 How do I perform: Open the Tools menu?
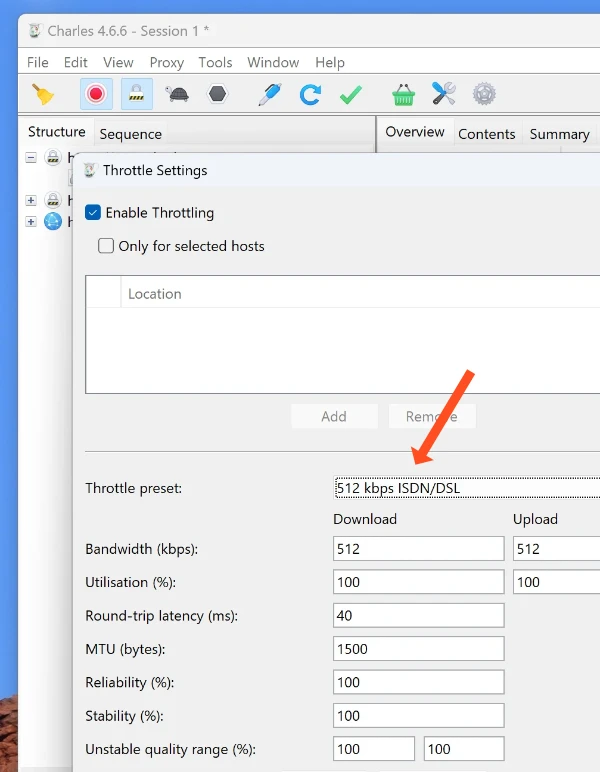click(215, 63)
